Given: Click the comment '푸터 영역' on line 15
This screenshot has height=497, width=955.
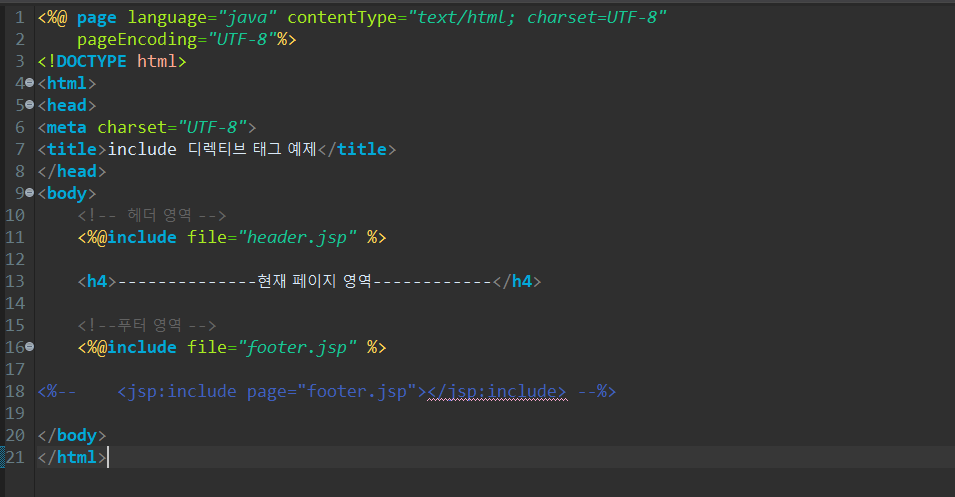Looking at the screenshot, I should coord(149,325).
